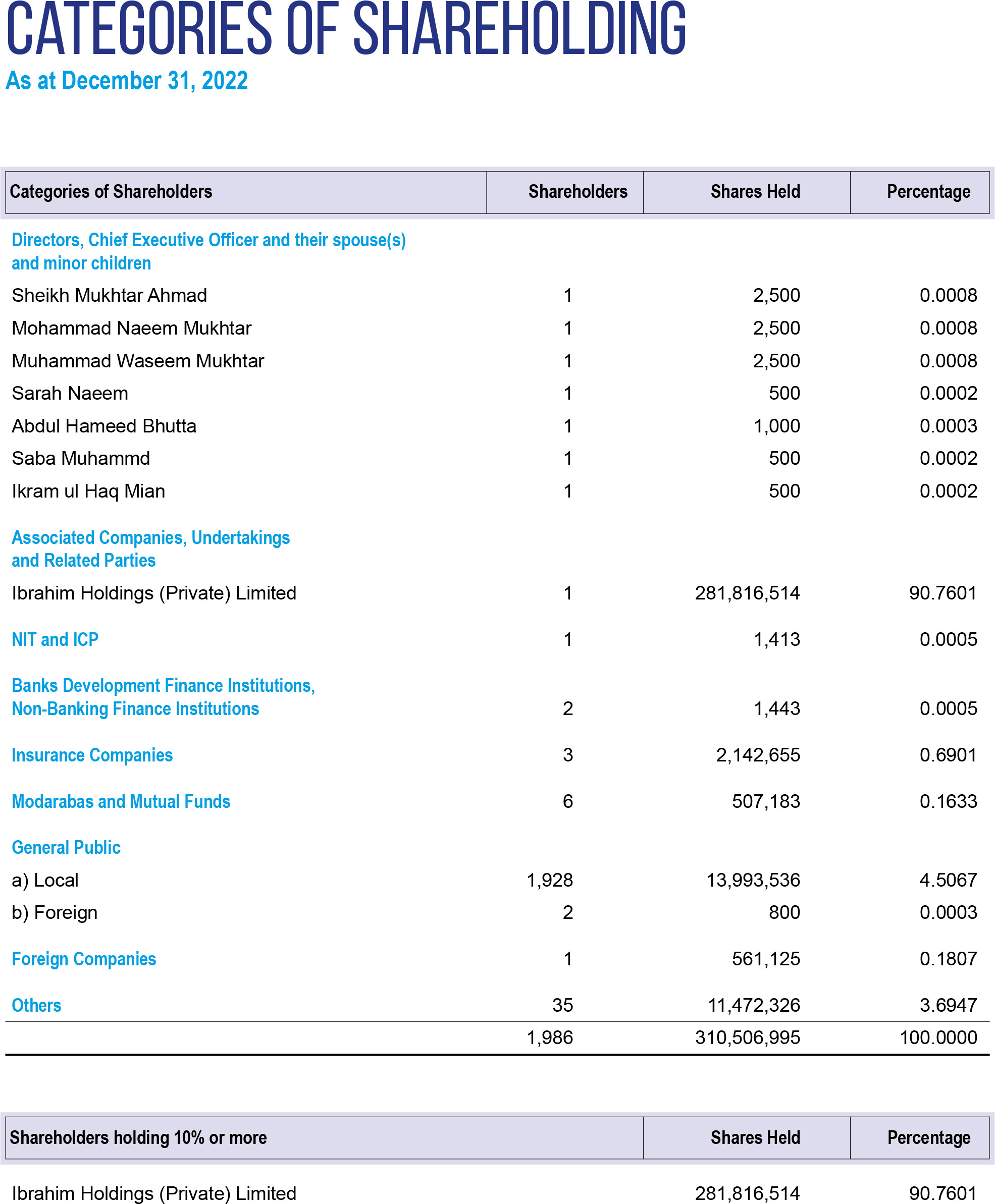Select the 'Others' category
The image size is (995, 1204).
[37, 1006]
